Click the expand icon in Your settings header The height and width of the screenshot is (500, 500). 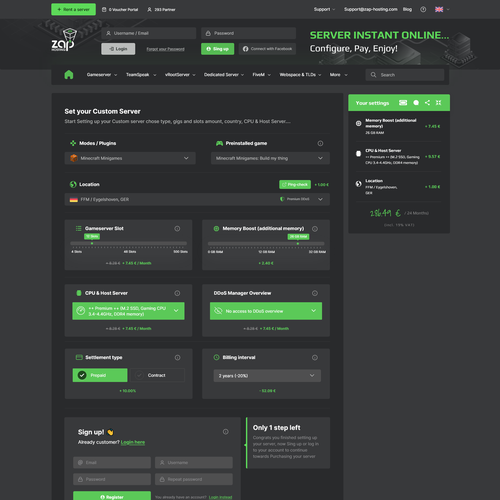[x=438, y=103]
